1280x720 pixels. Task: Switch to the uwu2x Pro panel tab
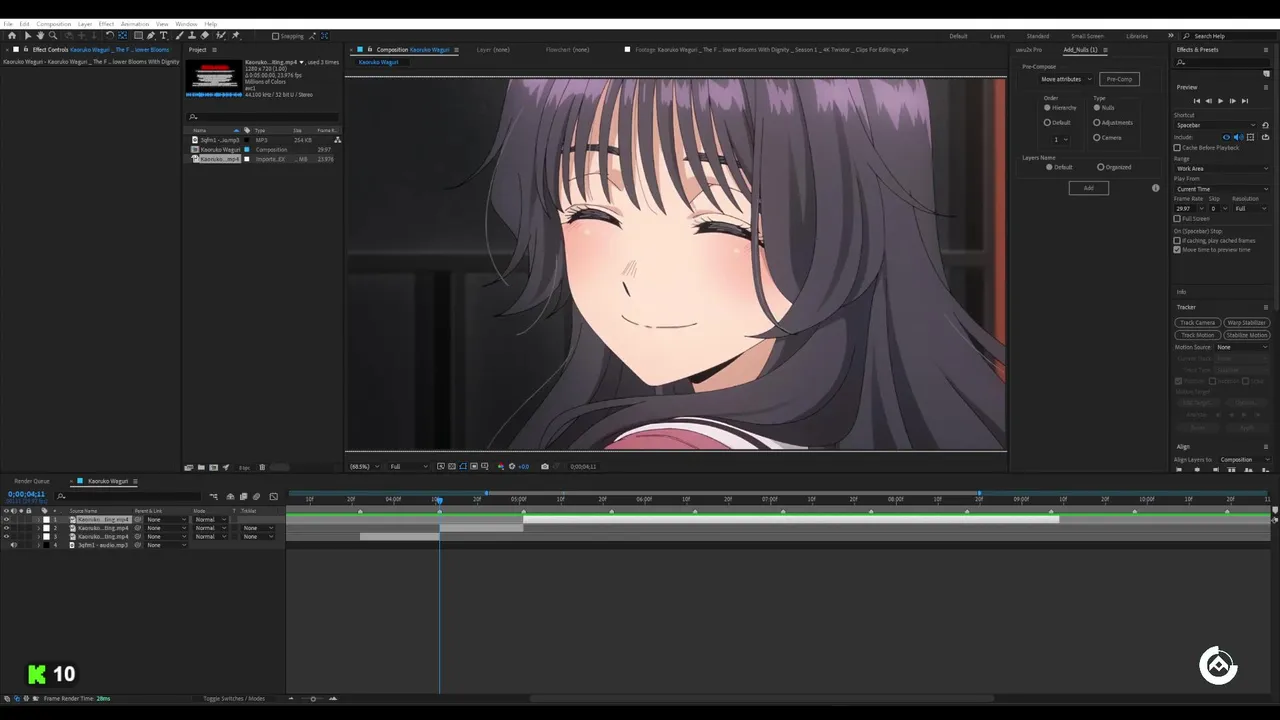(1029, 50)
